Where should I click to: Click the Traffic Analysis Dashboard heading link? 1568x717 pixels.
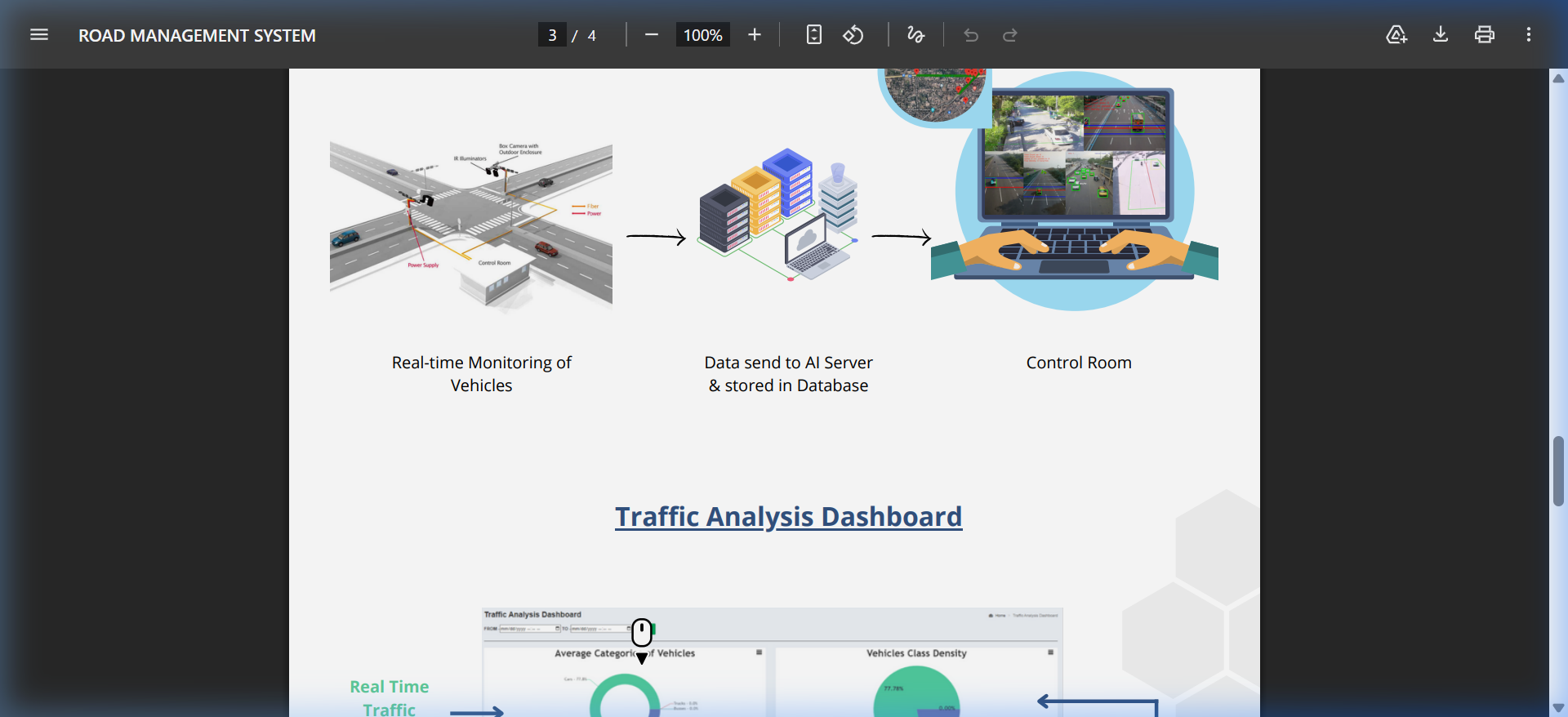click(788, 517)
